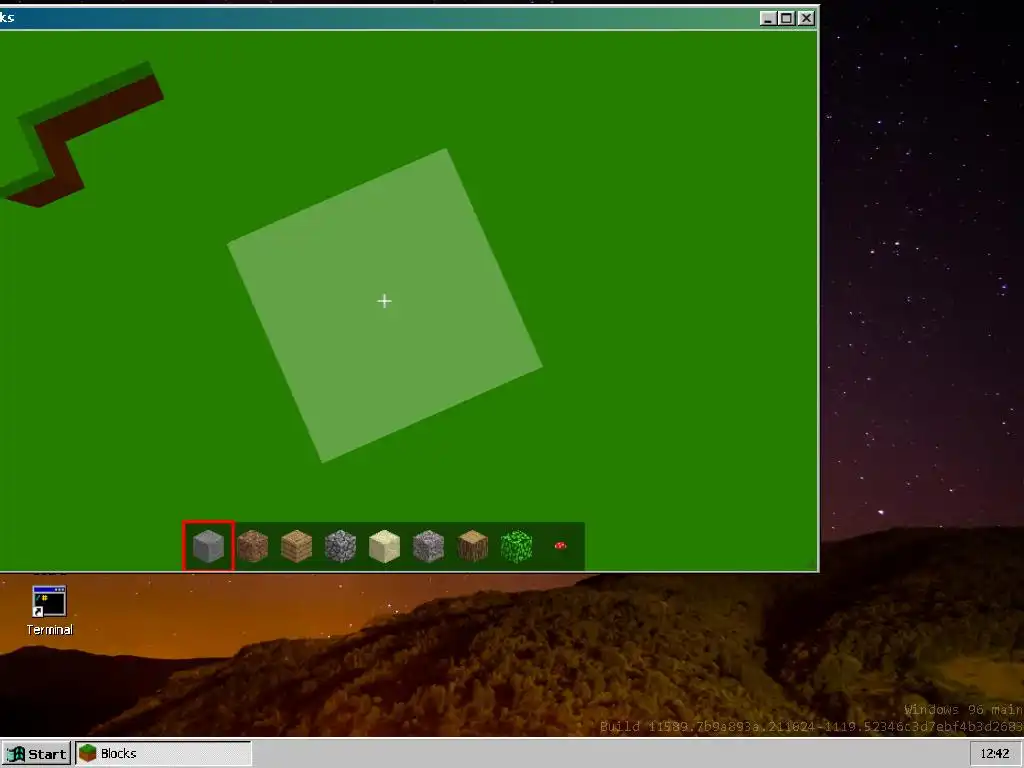Click the Blocks taskbar button
This screenshot has width=1024, height=768.
pyautogui.click(x=163, y=754)
